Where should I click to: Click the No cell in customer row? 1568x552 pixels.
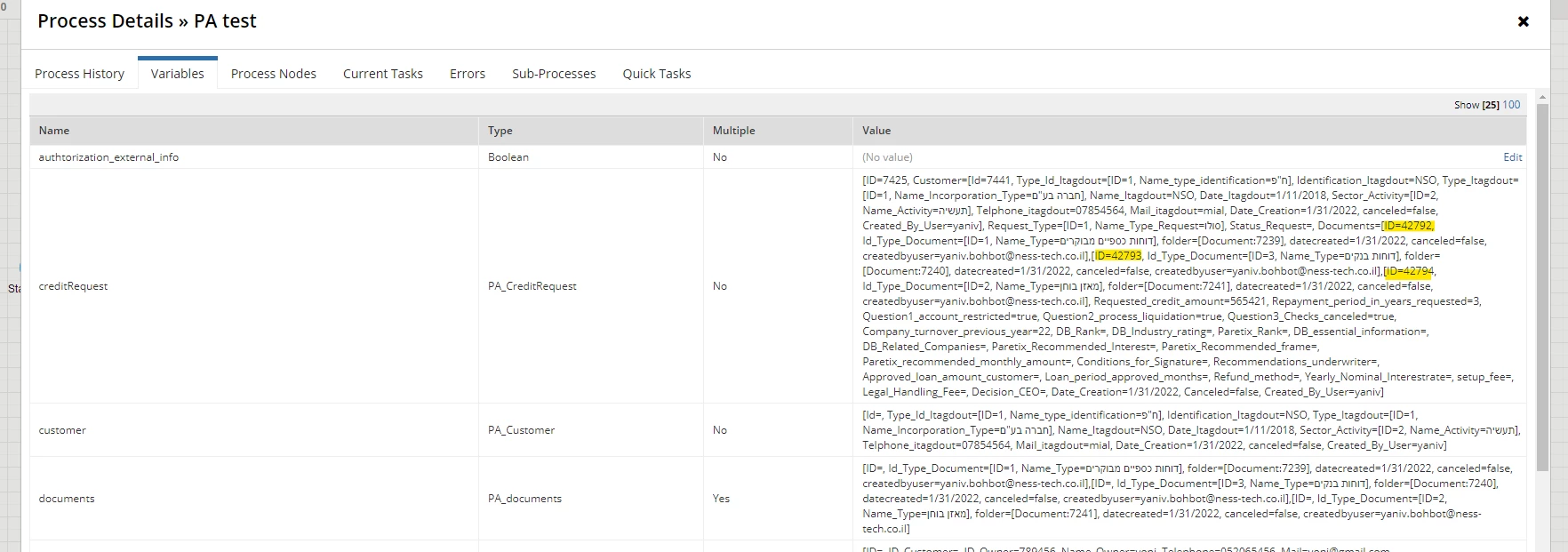click(720, 430)
